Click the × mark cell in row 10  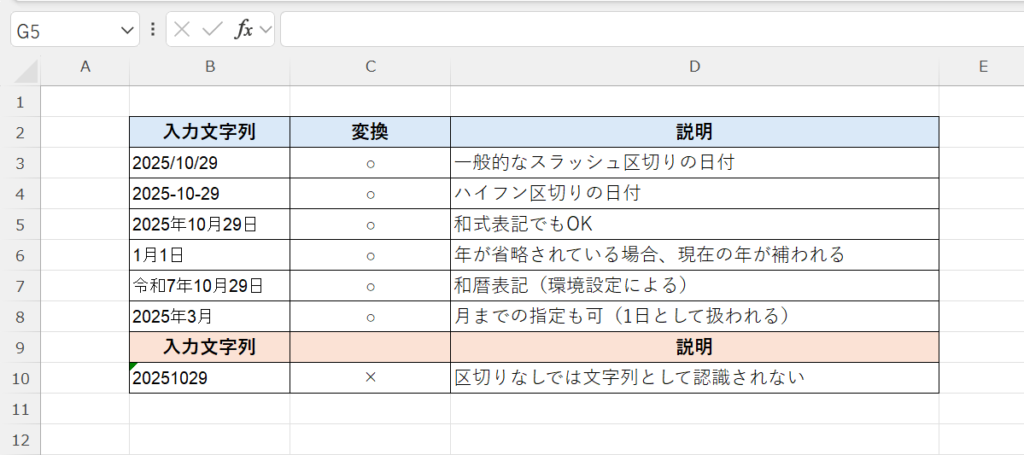(370, 378)
